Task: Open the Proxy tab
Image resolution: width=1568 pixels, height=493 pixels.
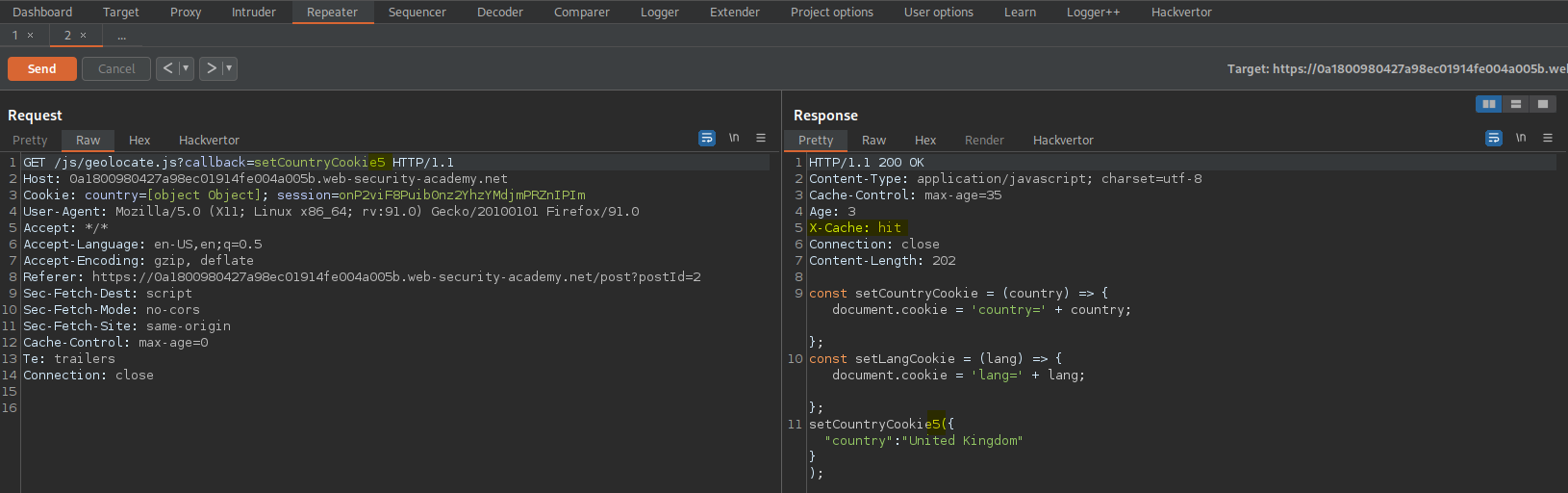Action: pos(186,13)
